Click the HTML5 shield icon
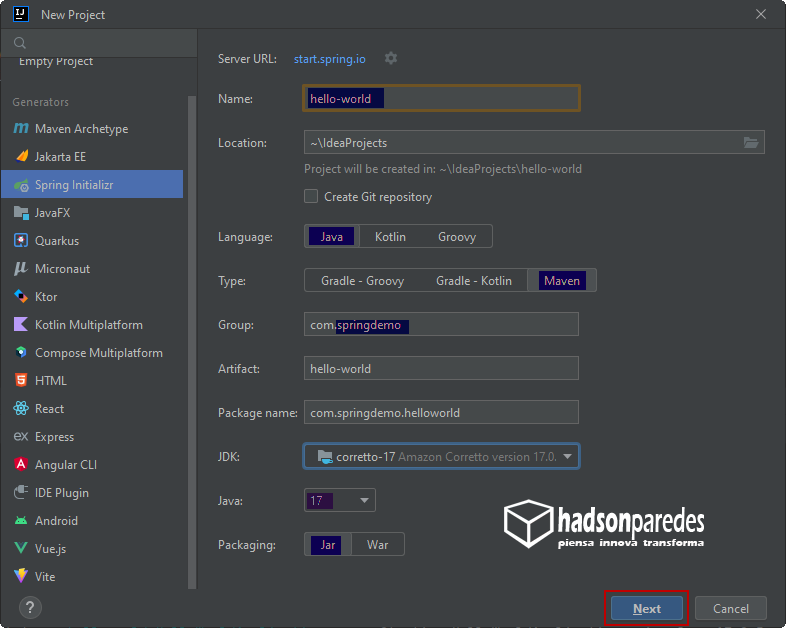Screen dimensions: 786x628 tap(21, 380)
